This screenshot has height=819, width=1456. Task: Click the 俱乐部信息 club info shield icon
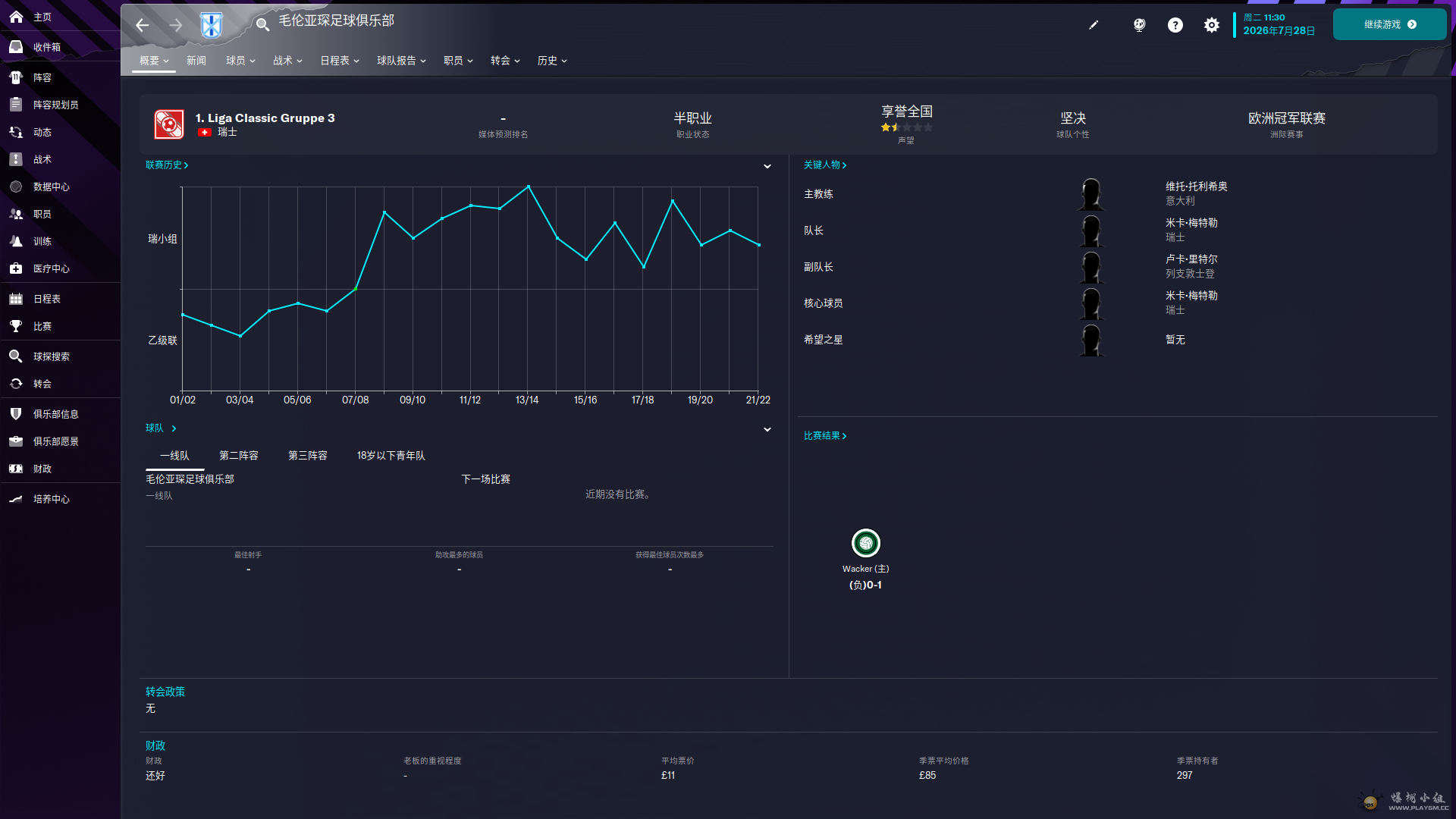point(16,414)
